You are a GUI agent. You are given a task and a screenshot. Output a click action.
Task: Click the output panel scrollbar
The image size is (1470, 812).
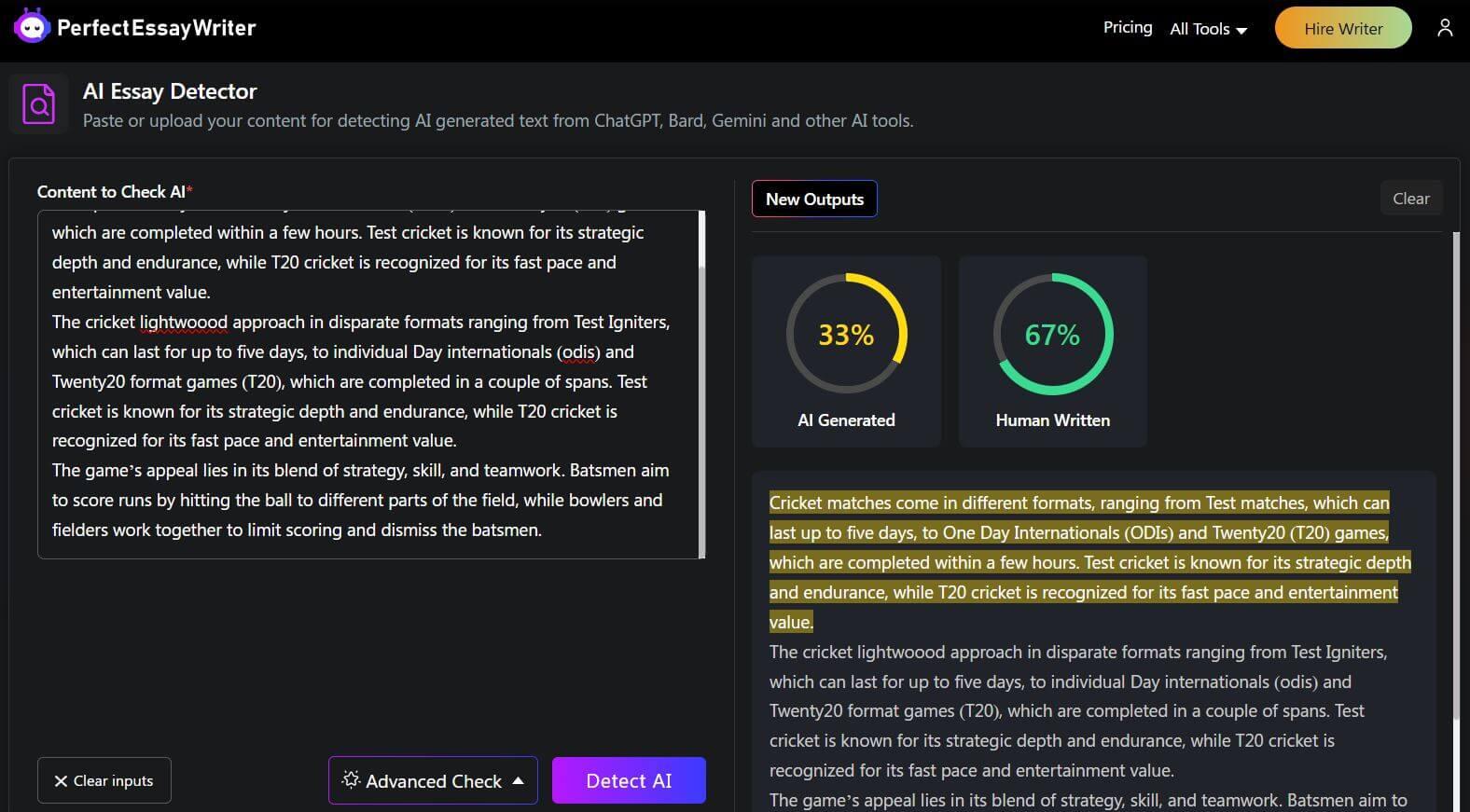click(x=1456, y=466)
